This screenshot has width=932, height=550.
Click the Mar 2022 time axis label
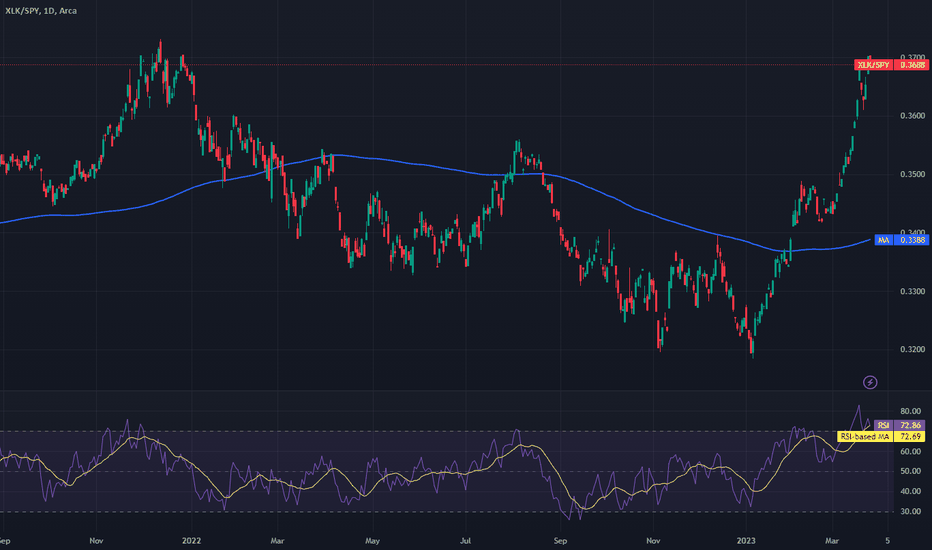(277, 540)
